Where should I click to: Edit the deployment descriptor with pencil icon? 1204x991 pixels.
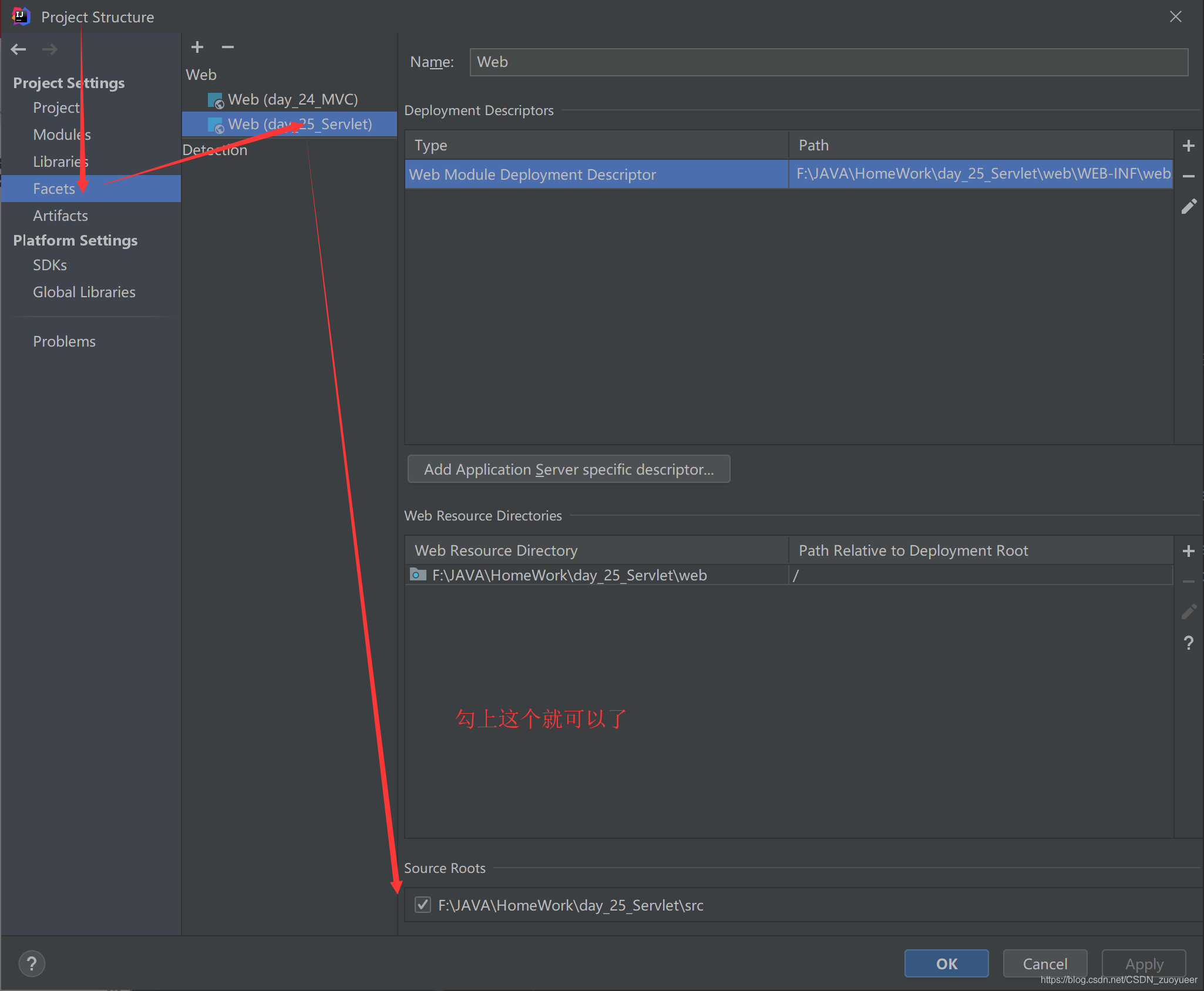1188,207
